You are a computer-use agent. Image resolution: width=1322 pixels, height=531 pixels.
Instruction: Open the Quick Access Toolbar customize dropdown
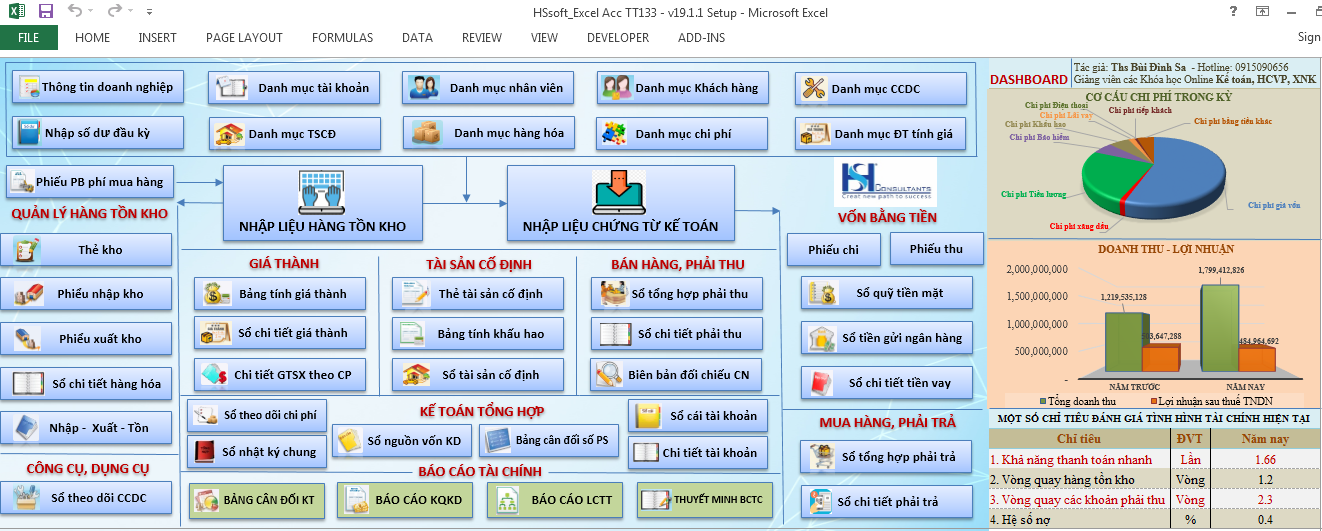(150, 13)
